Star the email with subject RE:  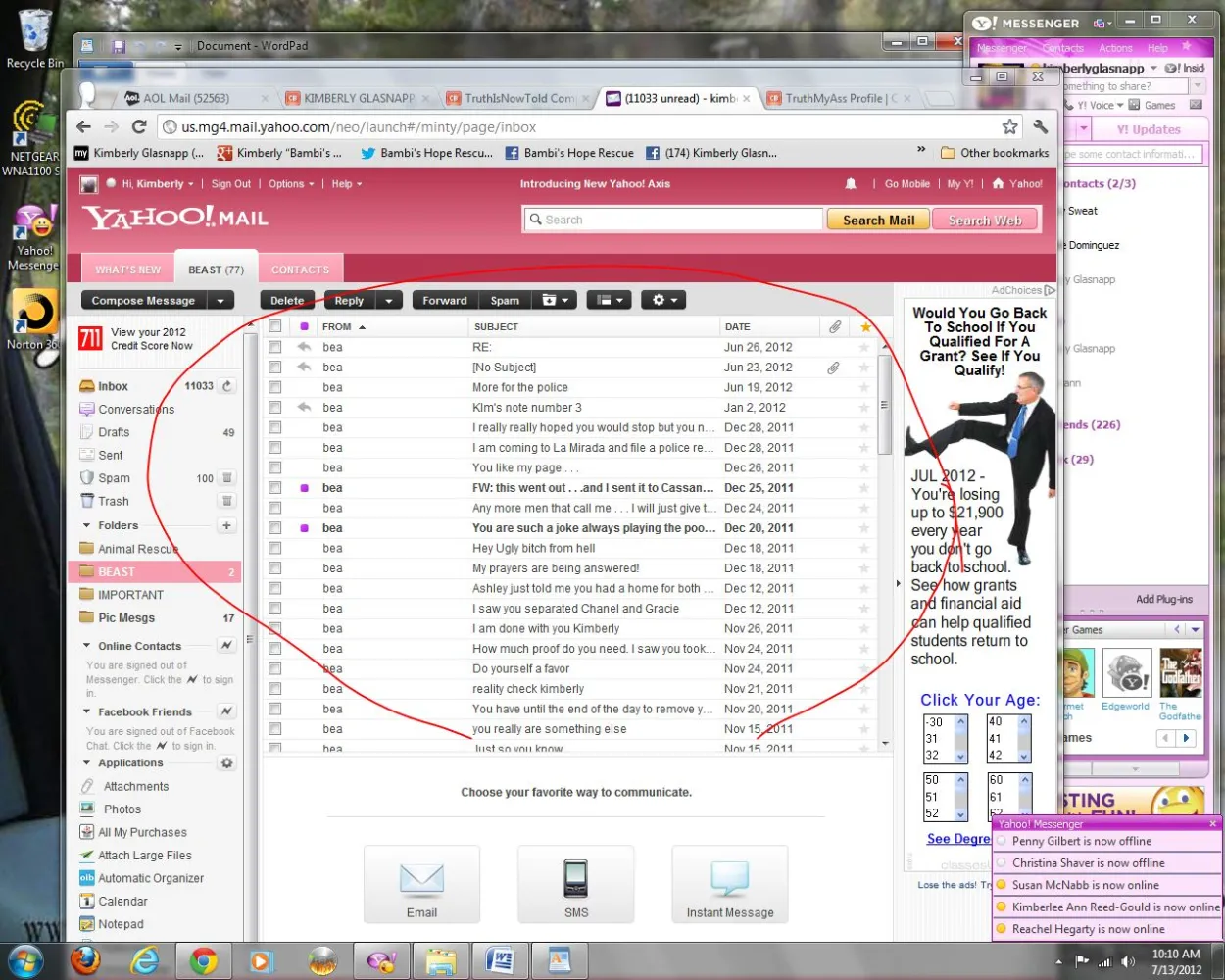click(x=864, y=347)
